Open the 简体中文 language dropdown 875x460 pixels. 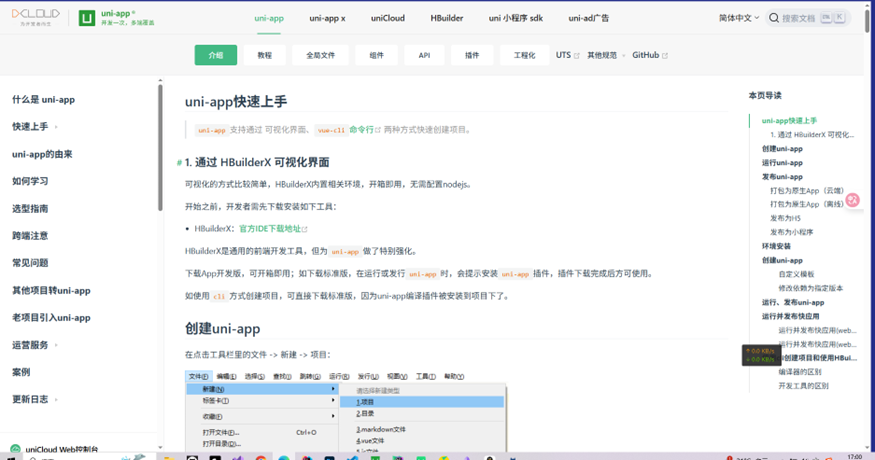pyautogui.click(x=738, y=18)
